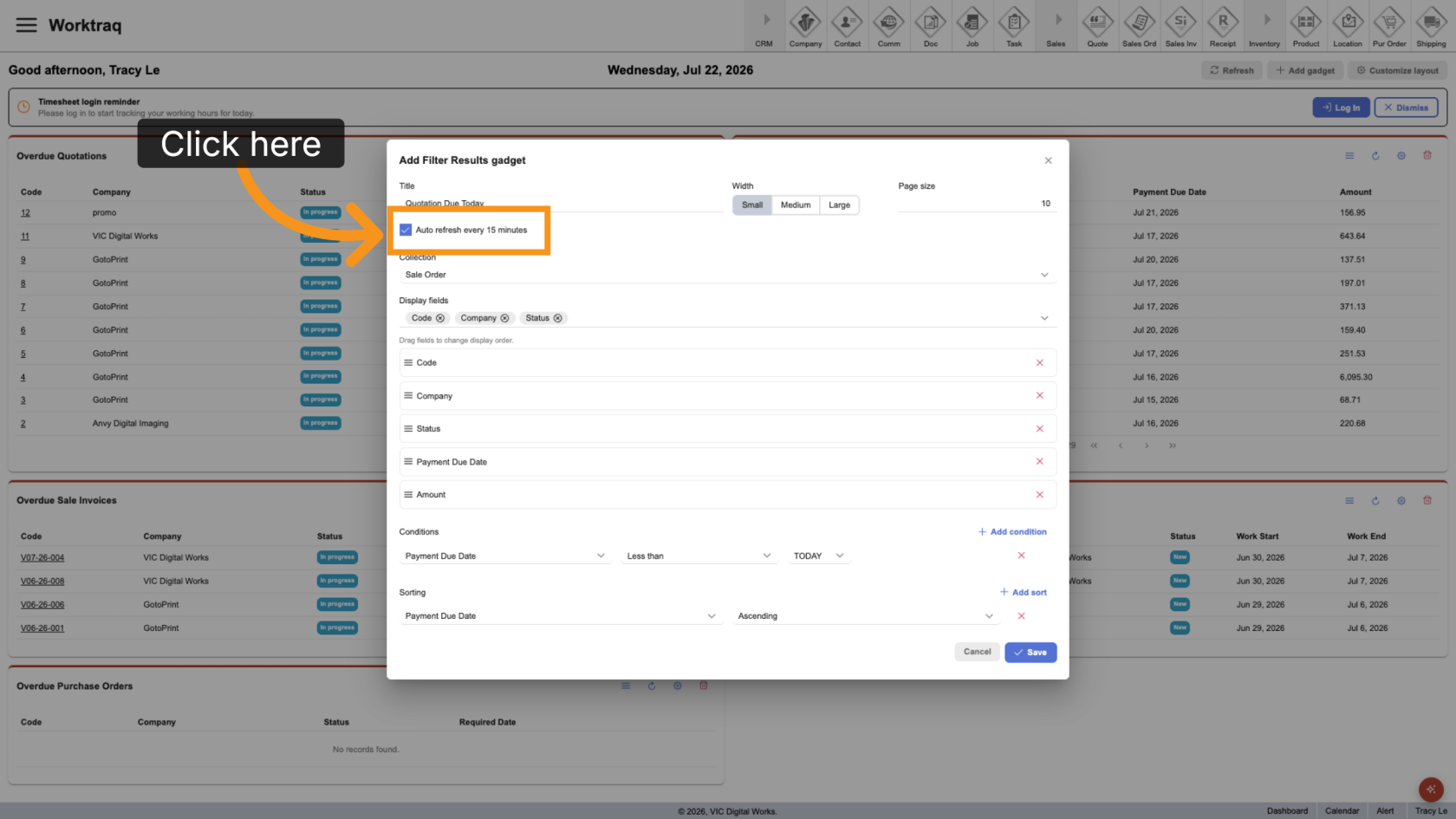Click the Title input field
Screen dimensions: 1456x819
561,204
